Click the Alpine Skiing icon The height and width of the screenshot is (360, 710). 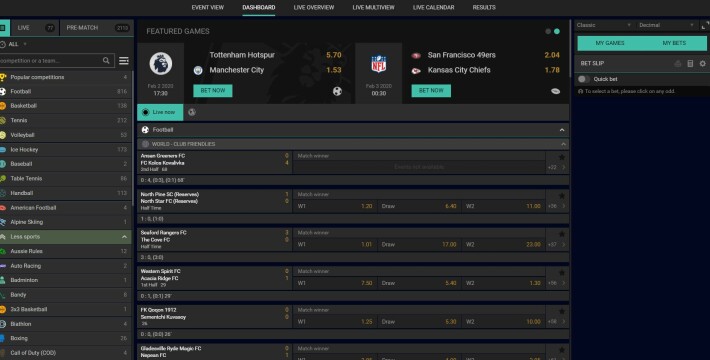pyautogui.click(x=3, y=222)
